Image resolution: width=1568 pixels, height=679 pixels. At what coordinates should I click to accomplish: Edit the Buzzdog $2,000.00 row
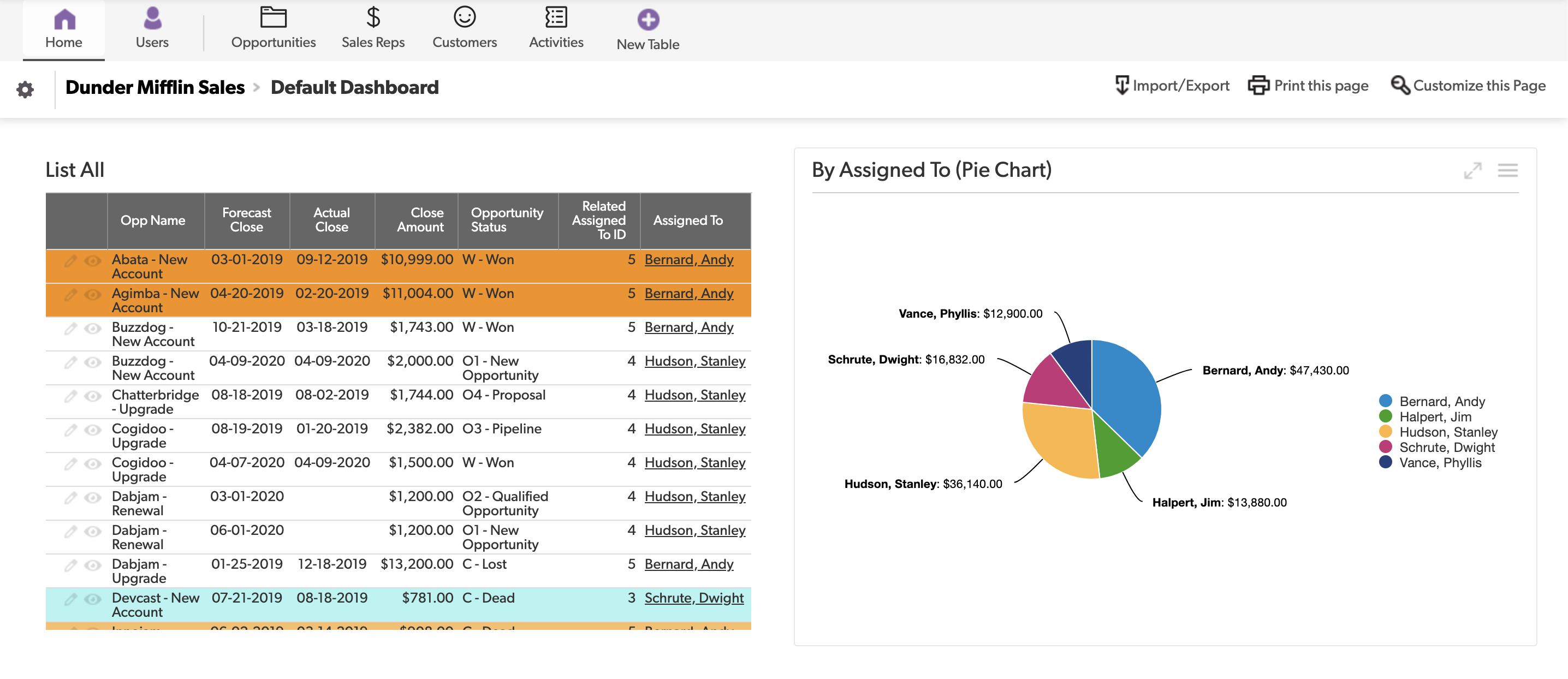70,362
